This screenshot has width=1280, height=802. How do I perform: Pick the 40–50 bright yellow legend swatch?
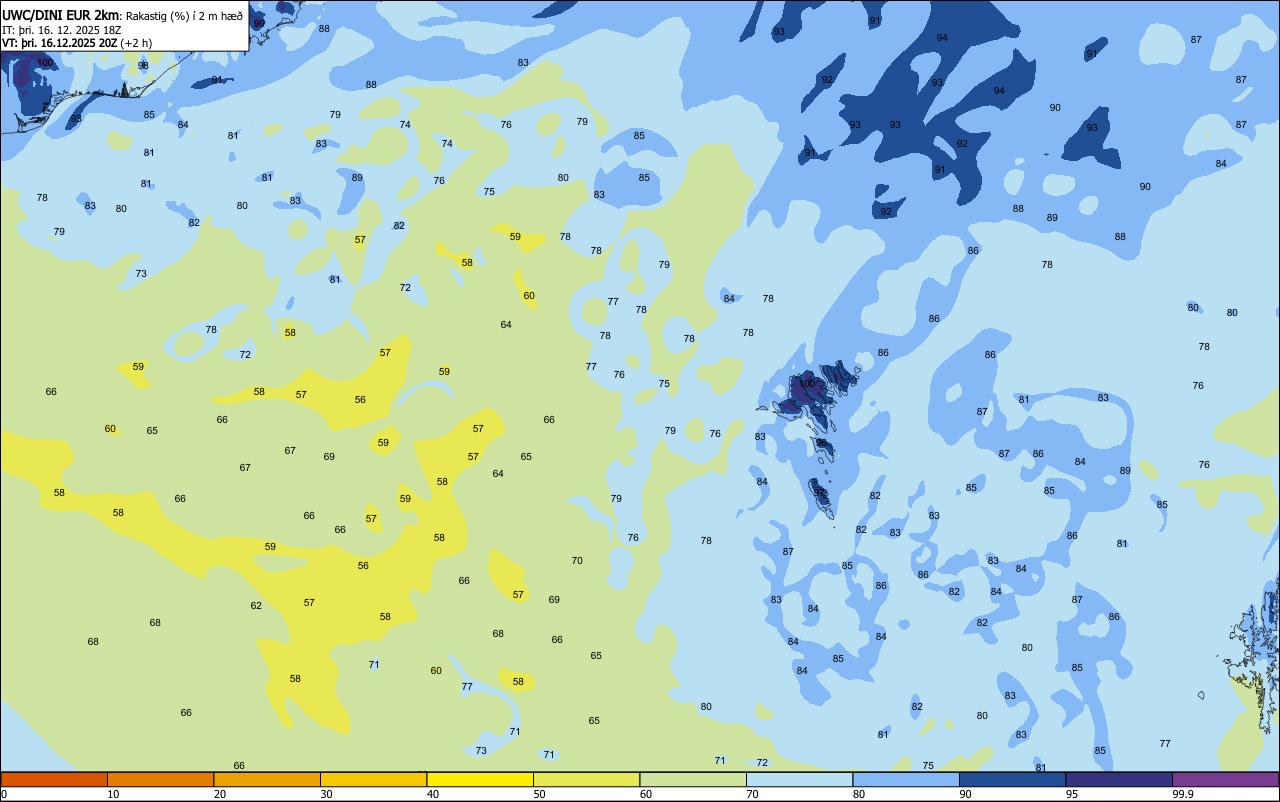click(x=480, y=779)
